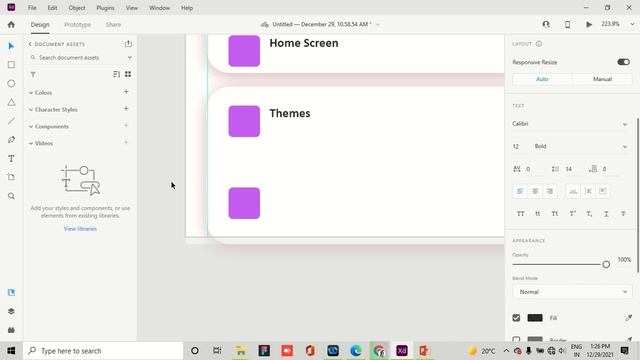Add a new color asset
640x360 pixels.
(x=126, y=92)
